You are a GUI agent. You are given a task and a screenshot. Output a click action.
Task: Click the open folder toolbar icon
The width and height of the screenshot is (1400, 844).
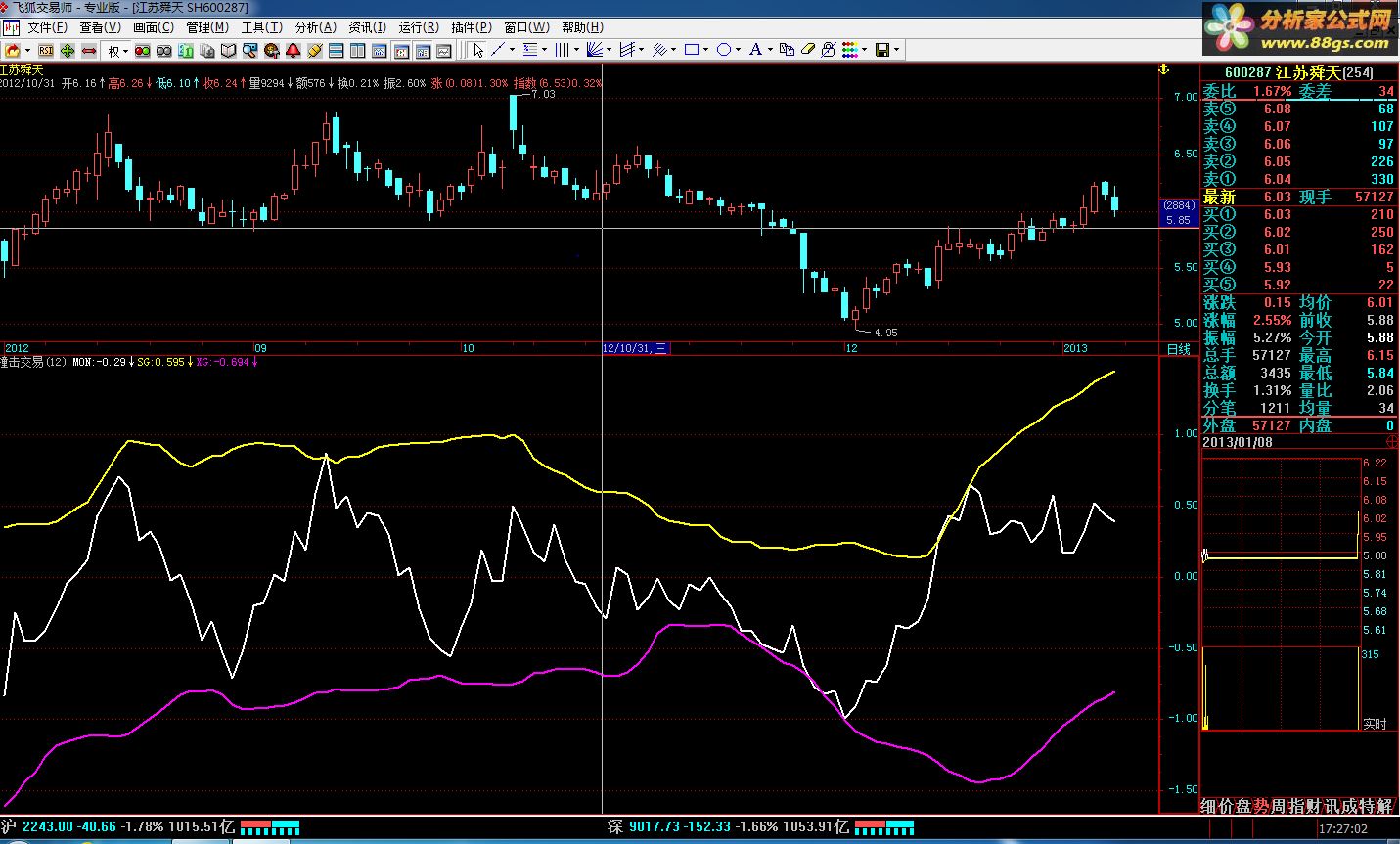click(13, 51)
